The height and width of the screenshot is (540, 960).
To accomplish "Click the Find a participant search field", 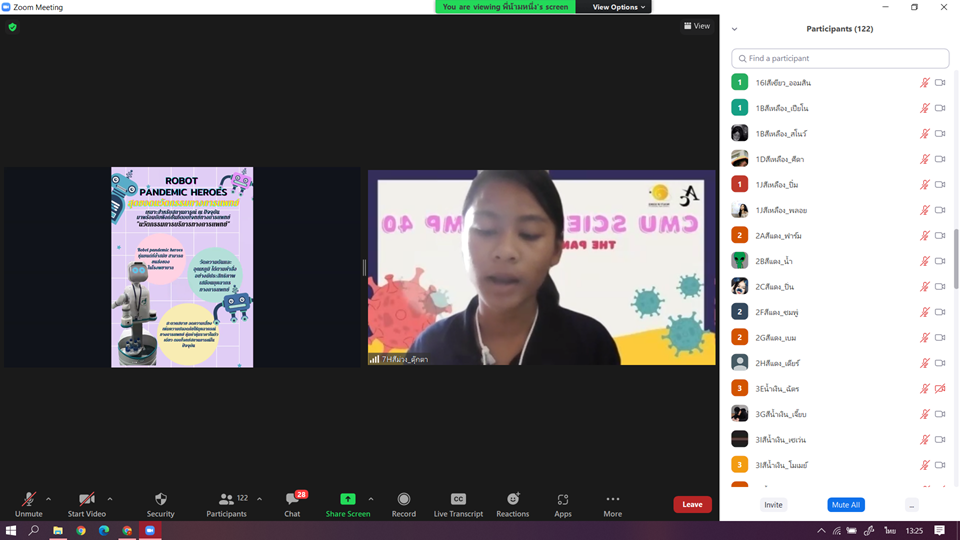I will pos(840,59).
